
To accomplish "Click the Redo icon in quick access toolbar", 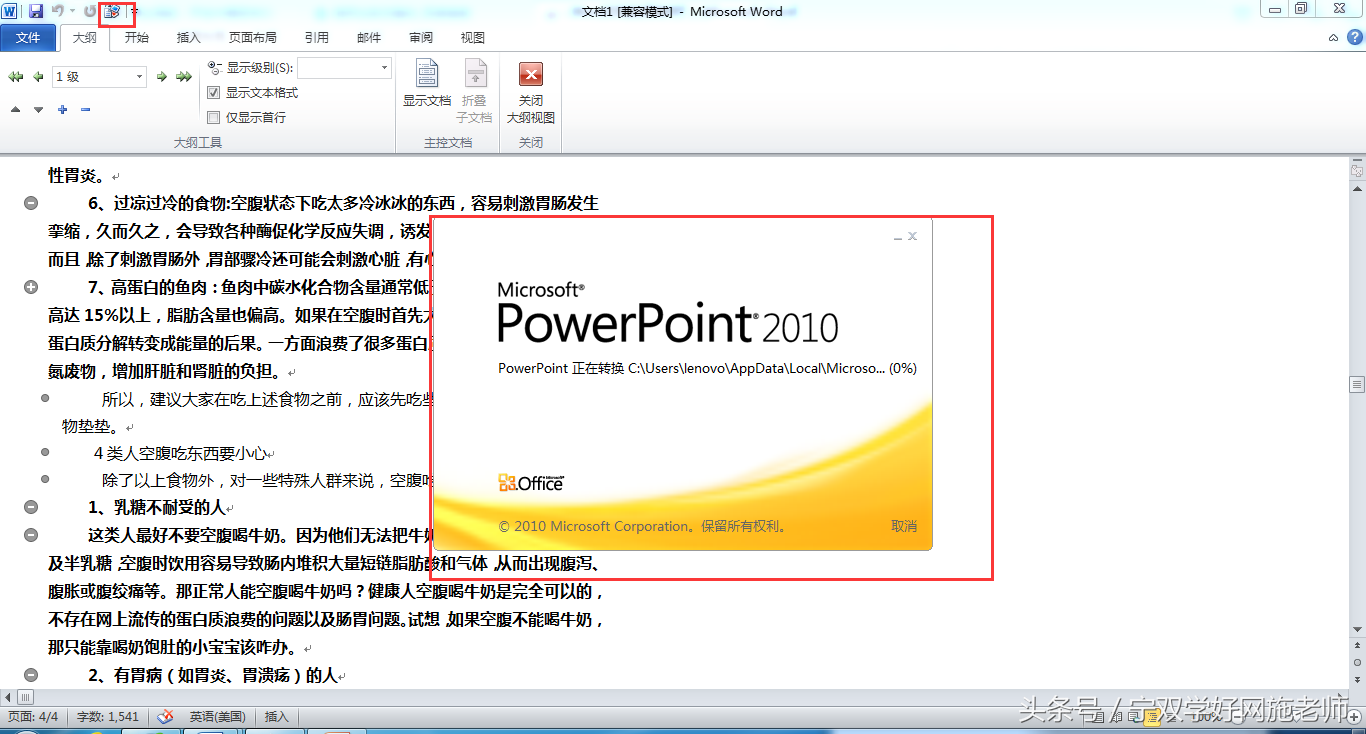I will 91,11.
